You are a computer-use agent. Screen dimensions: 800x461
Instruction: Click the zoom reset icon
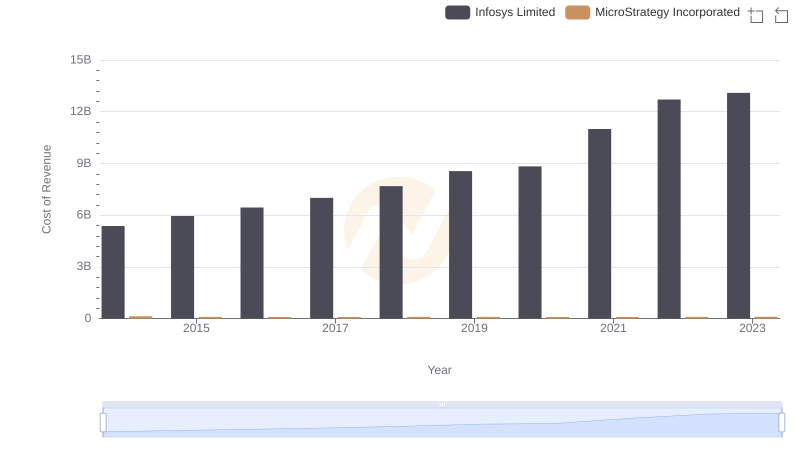pyautogui.click(x=781, y=15)
